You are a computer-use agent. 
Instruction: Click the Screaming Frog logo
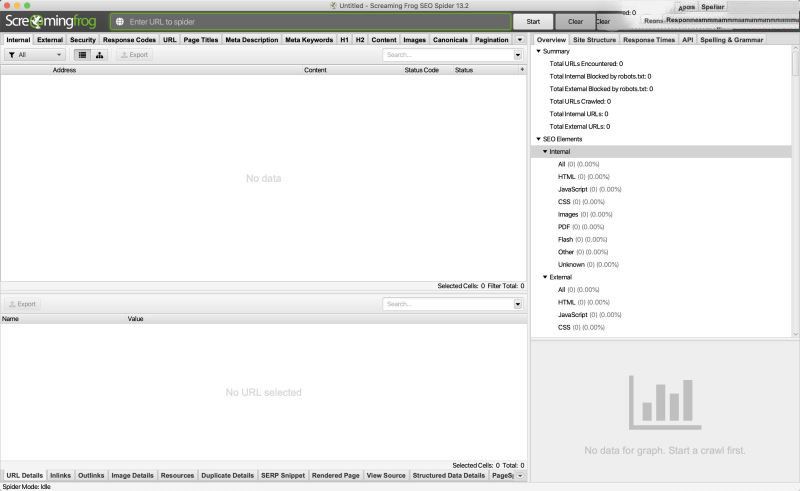(x=51, y=21)
